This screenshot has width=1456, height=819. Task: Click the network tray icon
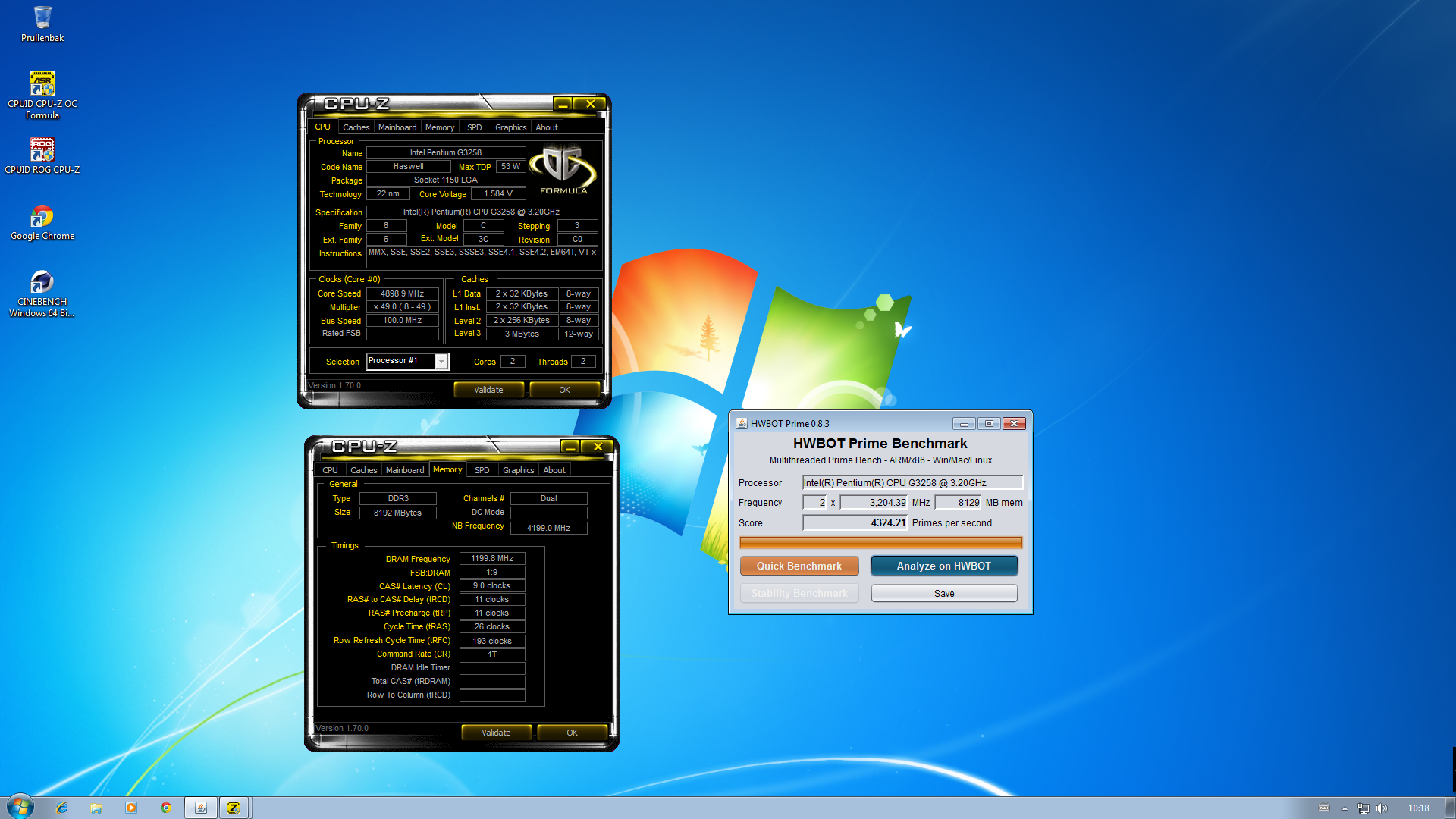[x=1363, y=808]
